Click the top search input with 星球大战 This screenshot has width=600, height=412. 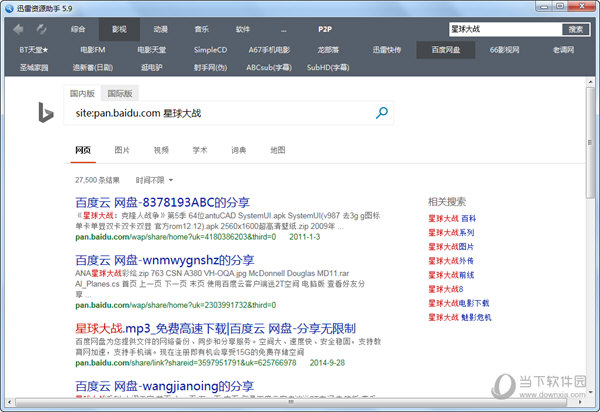505,29
